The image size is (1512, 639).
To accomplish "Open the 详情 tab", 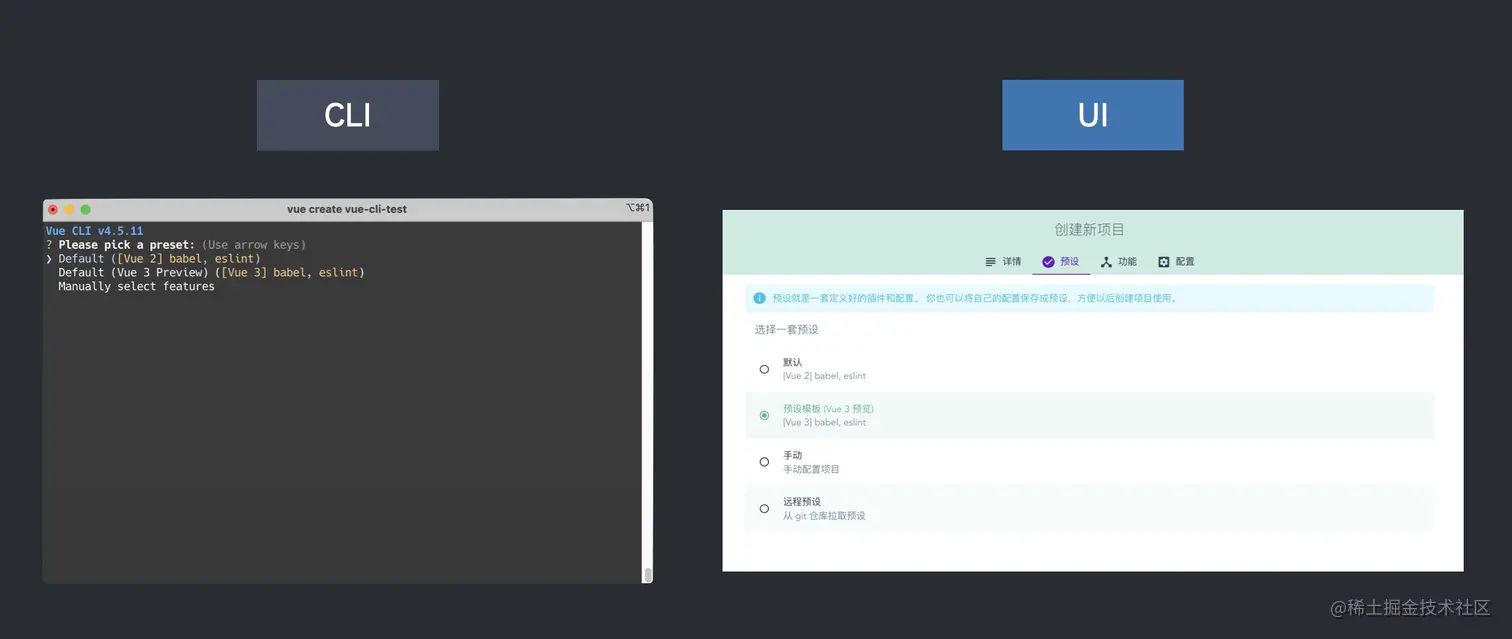I will (x=1003, y=262).
